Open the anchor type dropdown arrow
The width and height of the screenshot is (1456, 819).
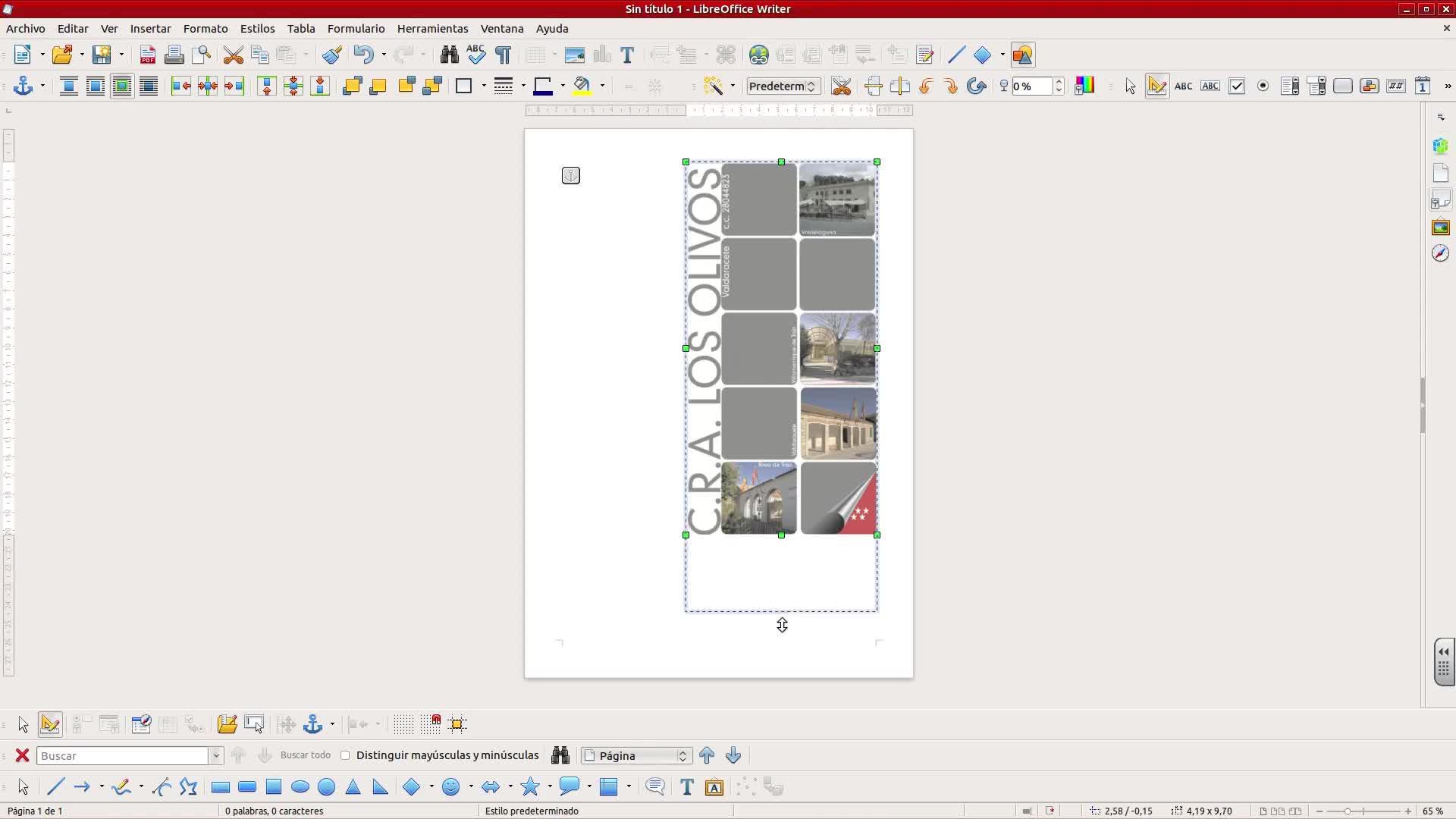[42, 86]
